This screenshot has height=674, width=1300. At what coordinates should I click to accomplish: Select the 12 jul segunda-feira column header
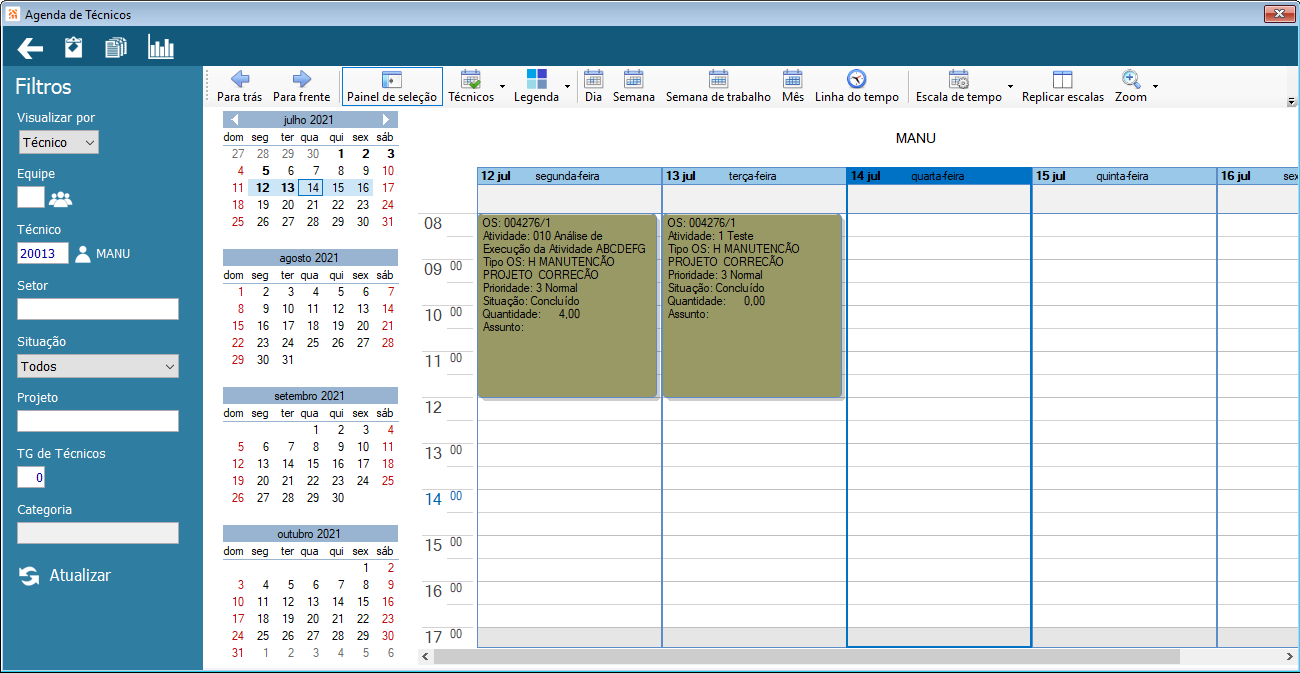(x=569, y=176)
